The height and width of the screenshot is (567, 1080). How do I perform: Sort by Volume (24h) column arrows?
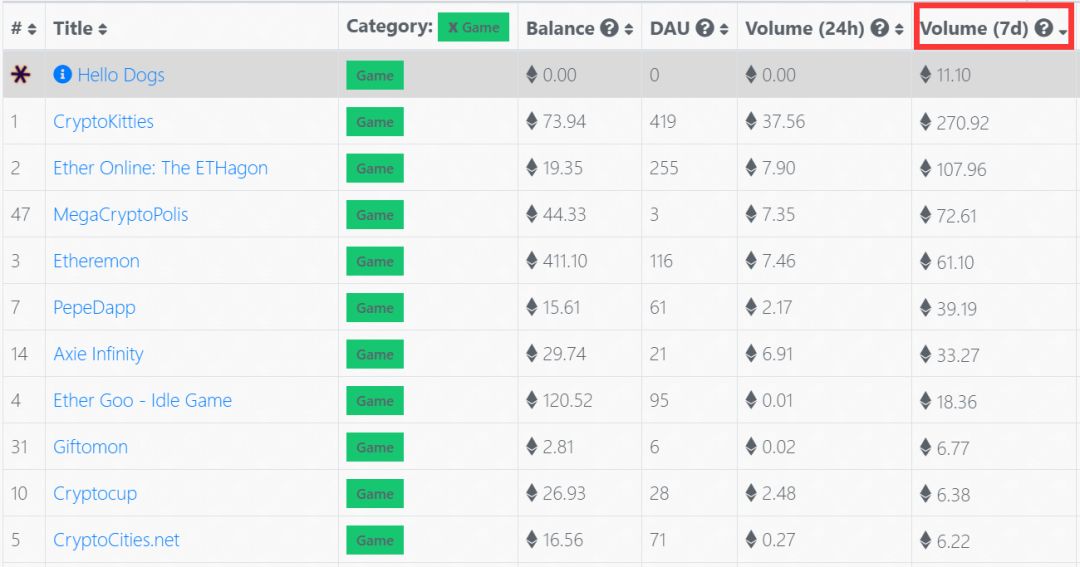pos(899,29)
